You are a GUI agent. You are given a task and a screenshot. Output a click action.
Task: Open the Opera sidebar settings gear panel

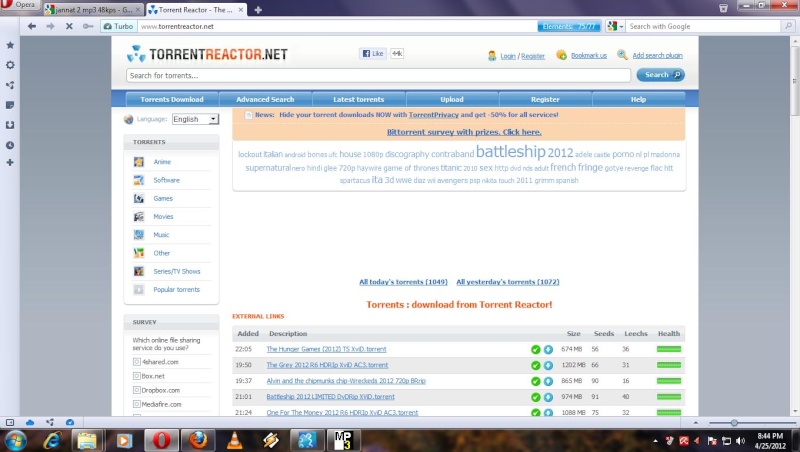point(10,65)
